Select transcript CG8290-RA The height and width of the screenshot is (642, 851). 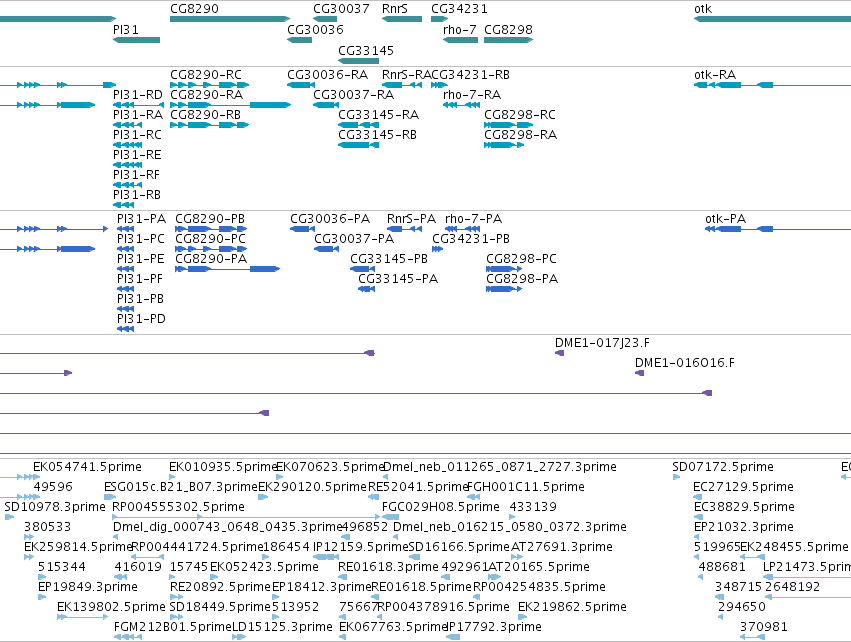pos(230,105)
